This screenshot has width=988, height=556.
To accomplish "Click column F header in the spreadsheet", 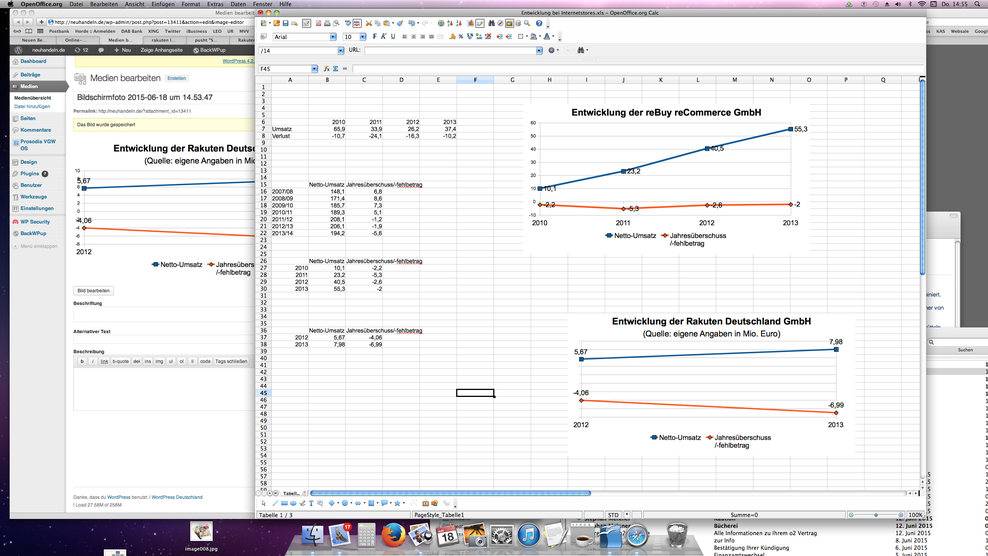I will click(475, 79).
